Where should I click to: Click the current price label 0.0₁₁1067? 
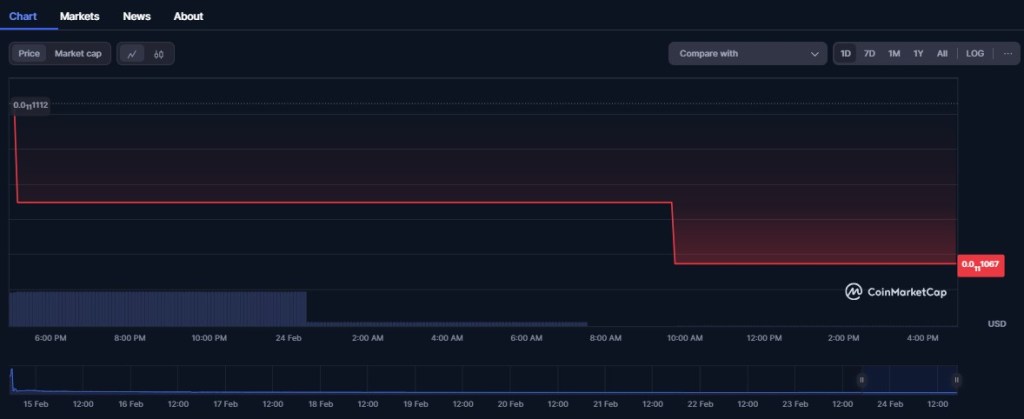[980, 264]
